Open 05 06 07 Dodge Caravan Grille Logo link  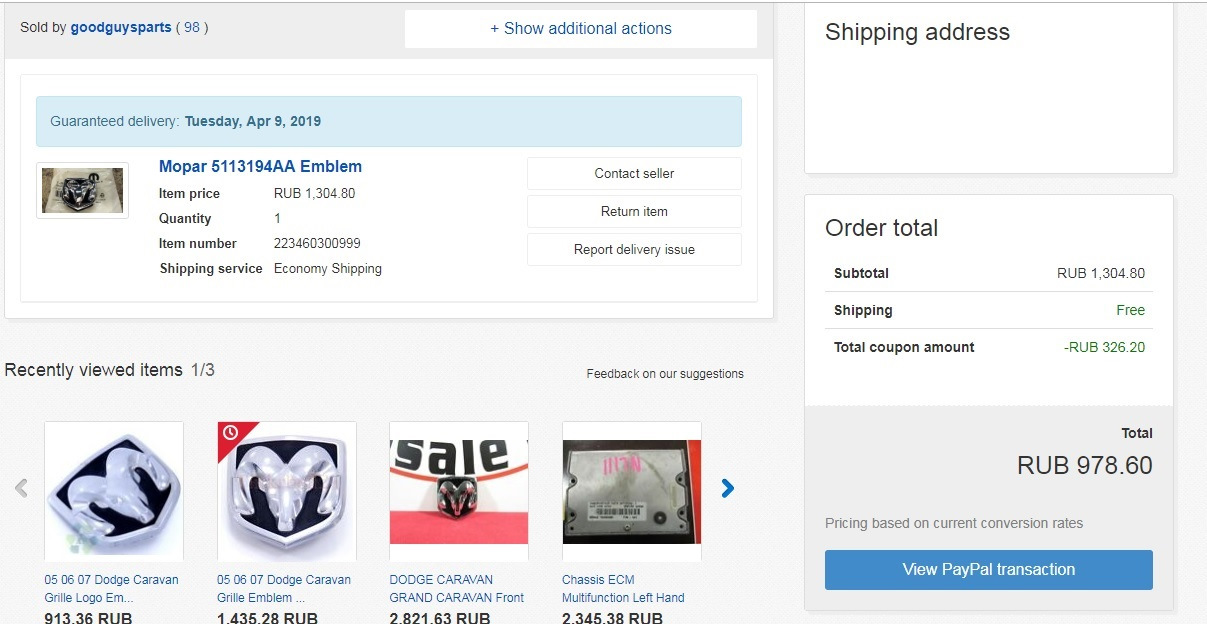pos(111,588)
